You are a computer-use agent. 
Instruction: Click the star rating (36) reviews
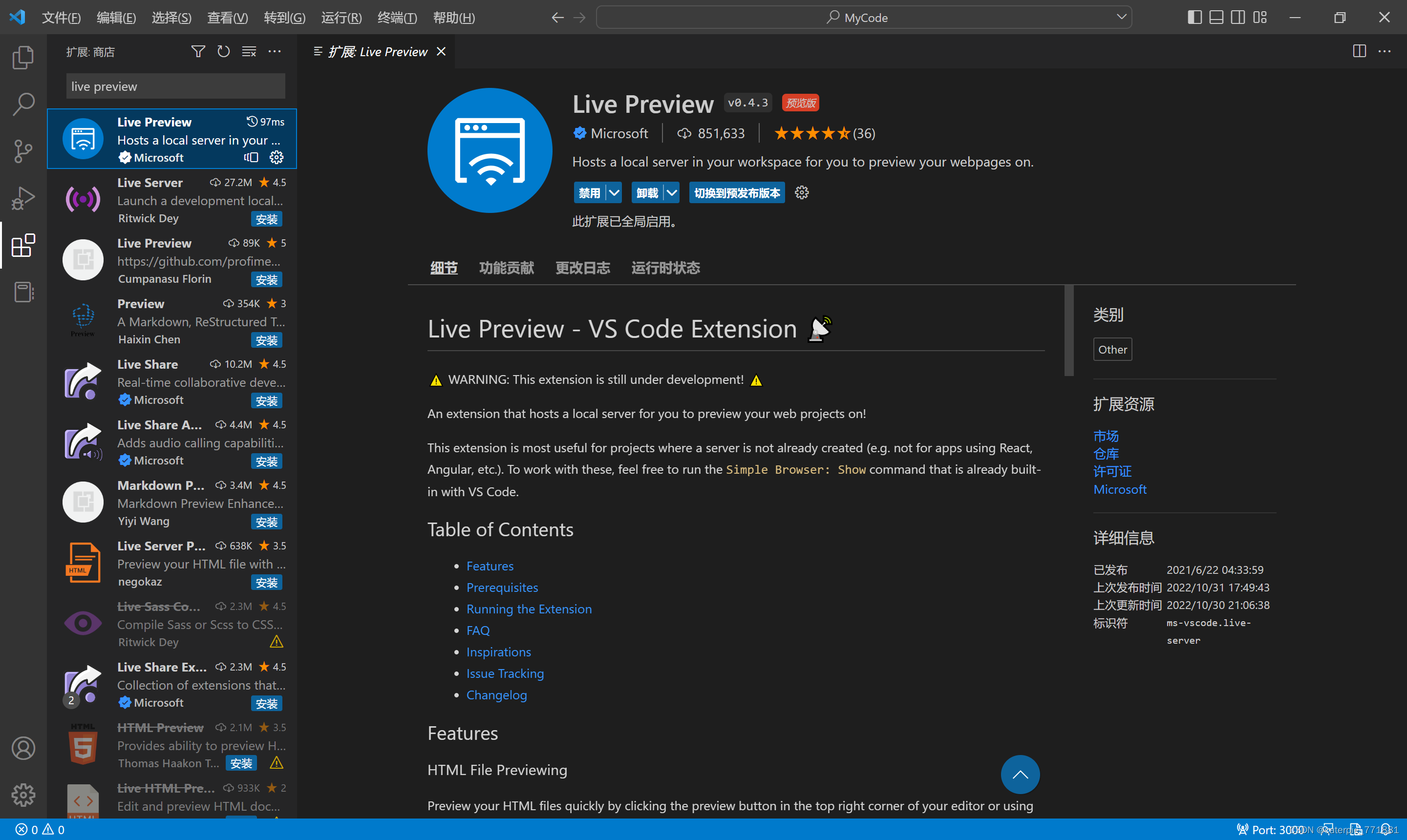pyautogui.click(x=825, y=134)
